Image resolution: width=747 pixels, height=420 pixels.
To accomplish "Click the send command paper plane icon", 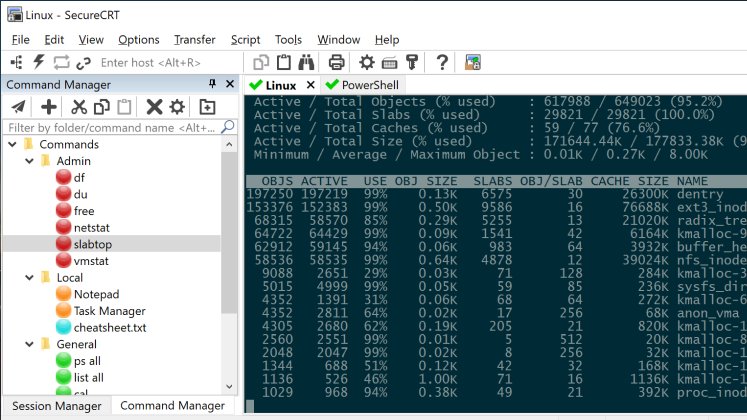I will coord(19,107).
